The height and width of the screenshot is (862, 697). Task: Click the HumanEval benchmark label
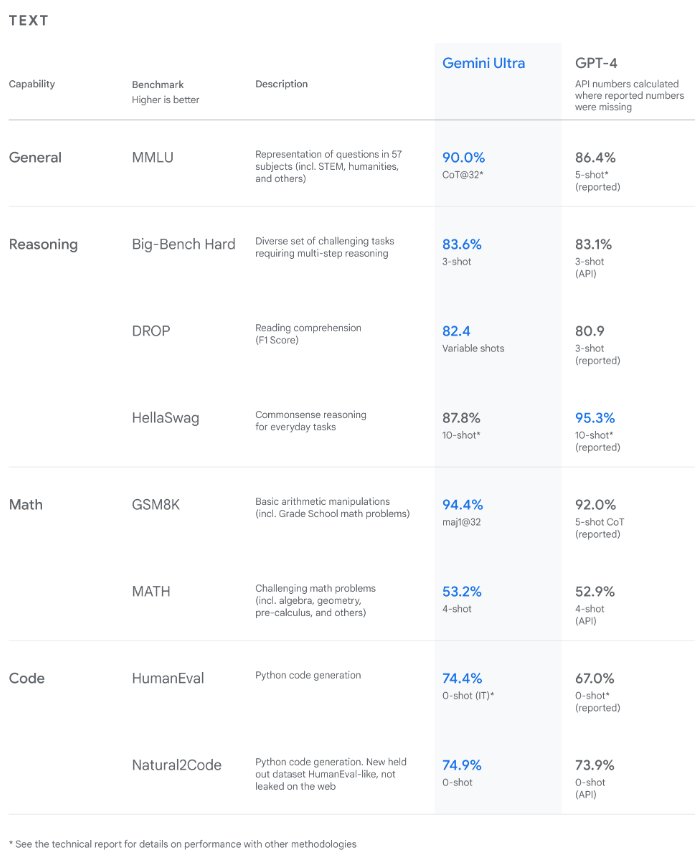168,678
